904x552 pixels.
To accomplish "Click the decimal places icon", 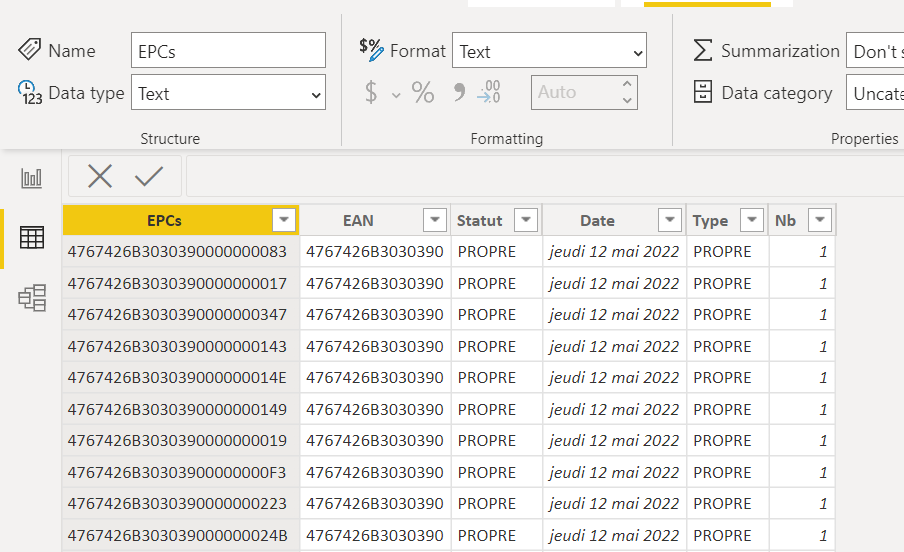I will [x=488, y=92].
